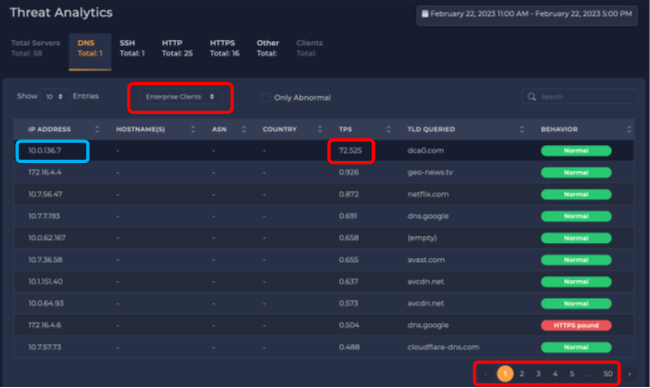650x388 pixels.
Task: Click the cloudflare-dns.com TLD cell
Action: tap(443, 347)
